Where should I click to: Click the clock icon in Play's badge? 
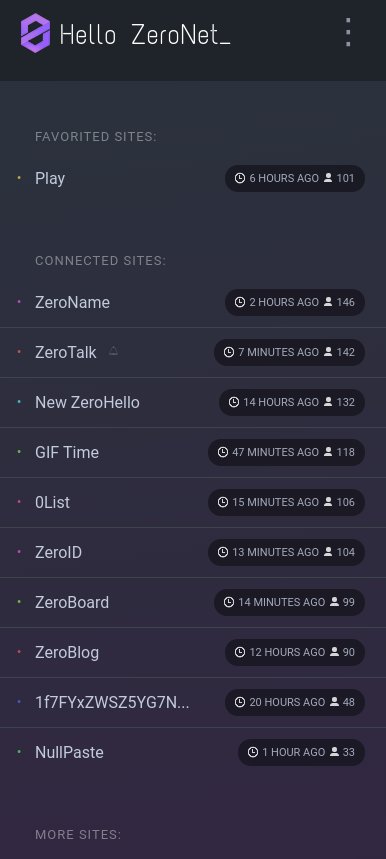coord(240,178)
